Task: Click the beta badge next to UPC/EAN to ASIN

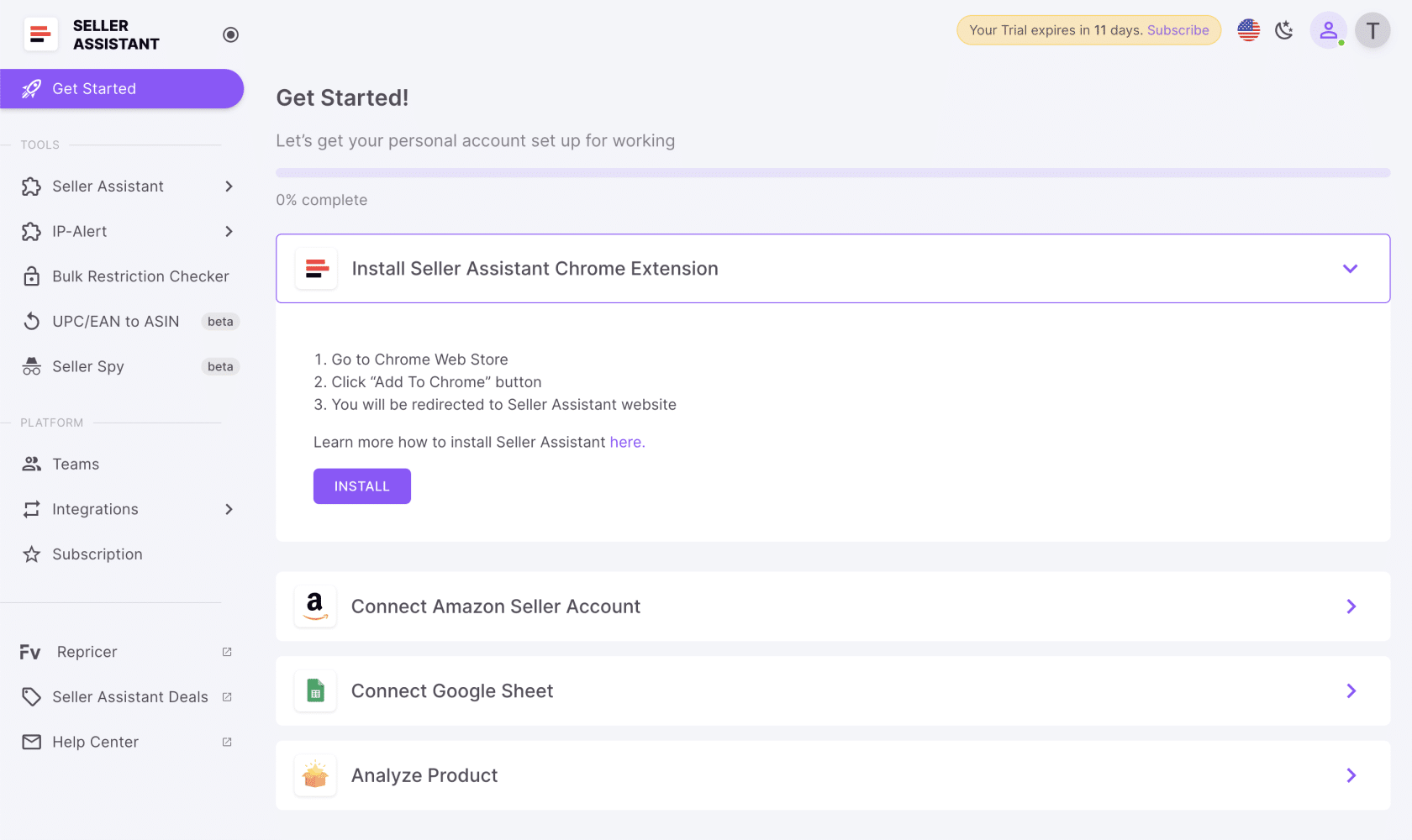Action: click(220, 322)
